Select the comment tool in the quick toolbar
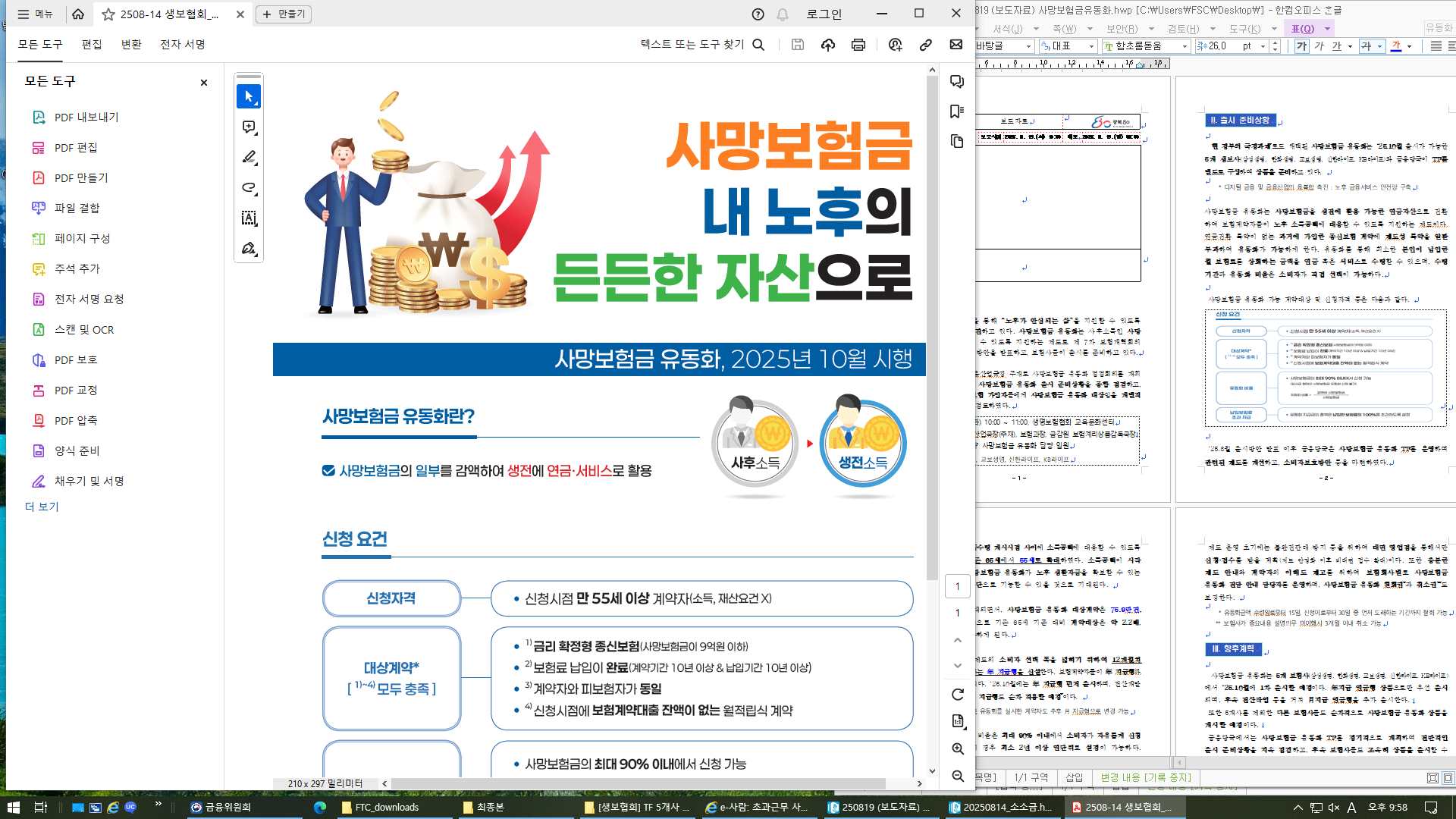Screen dimensions: 1456x819 248,127
